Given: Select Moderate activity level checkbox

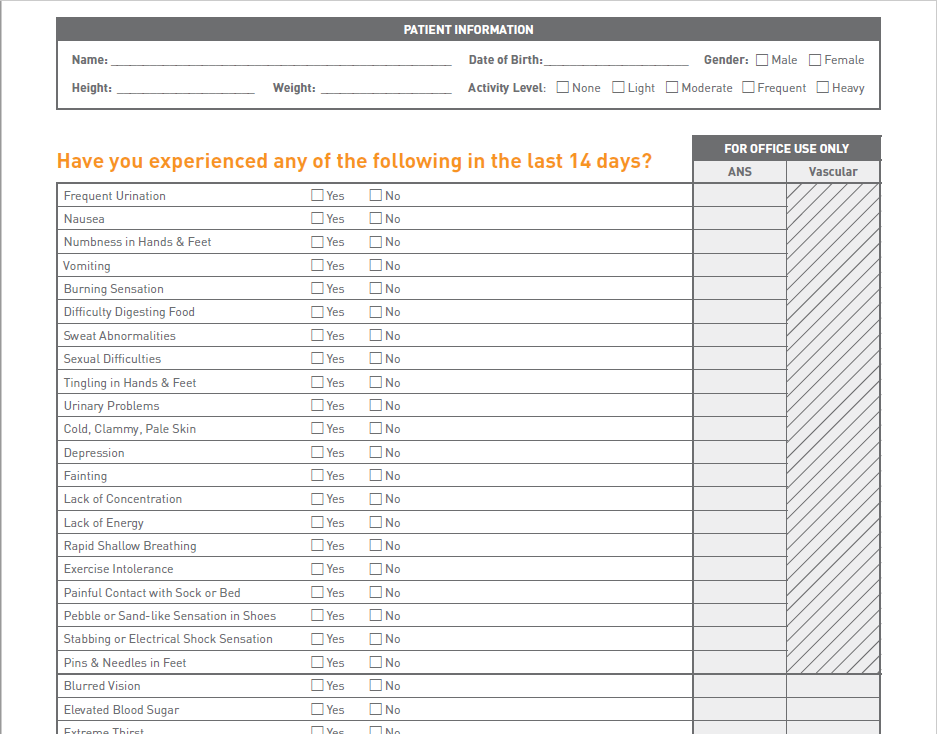Looking at the screenshot, I should [x=672, y=87].
